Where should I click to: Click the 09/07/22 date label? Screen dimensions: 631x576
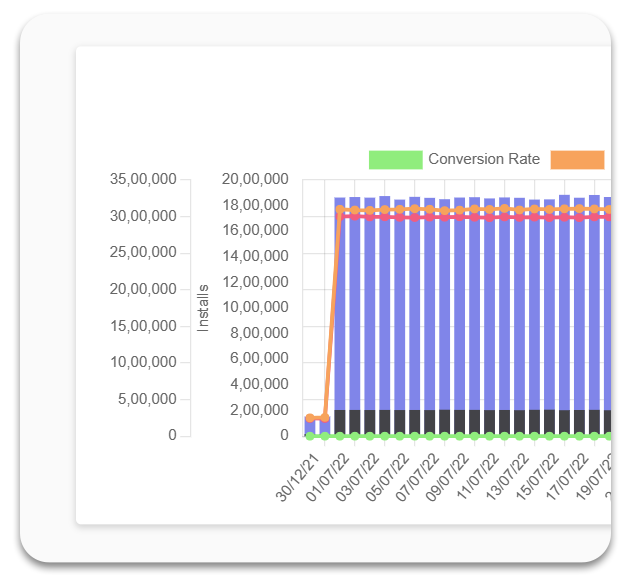[x=447, y=478]
